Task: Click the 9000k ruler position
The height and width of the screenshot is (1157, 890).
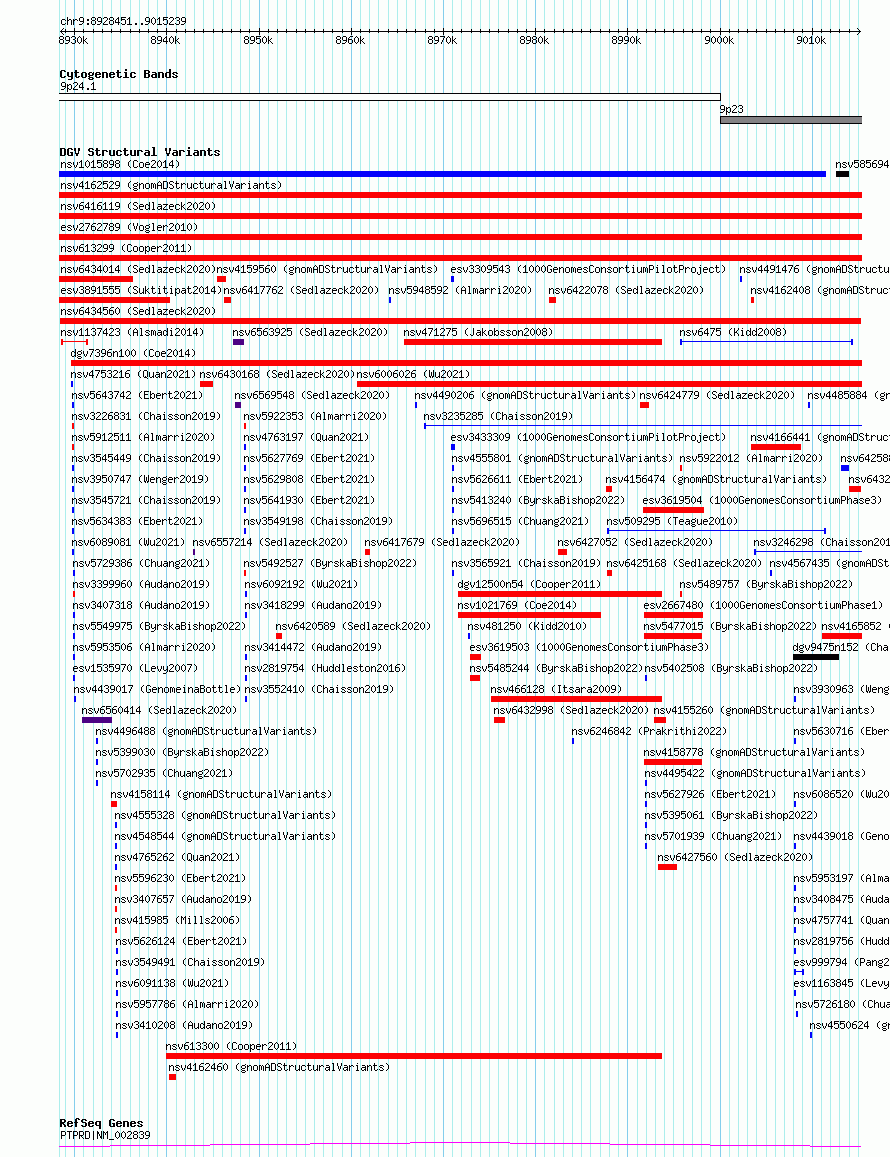Action: point(719,41)
